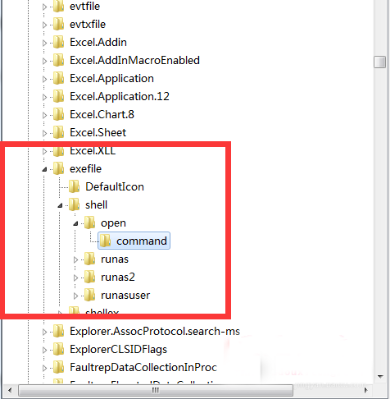Select the FaultrepDataCollectionInProc key label
Screen dimensions: 391x399
pyautogui.click(x=143, y=367)
